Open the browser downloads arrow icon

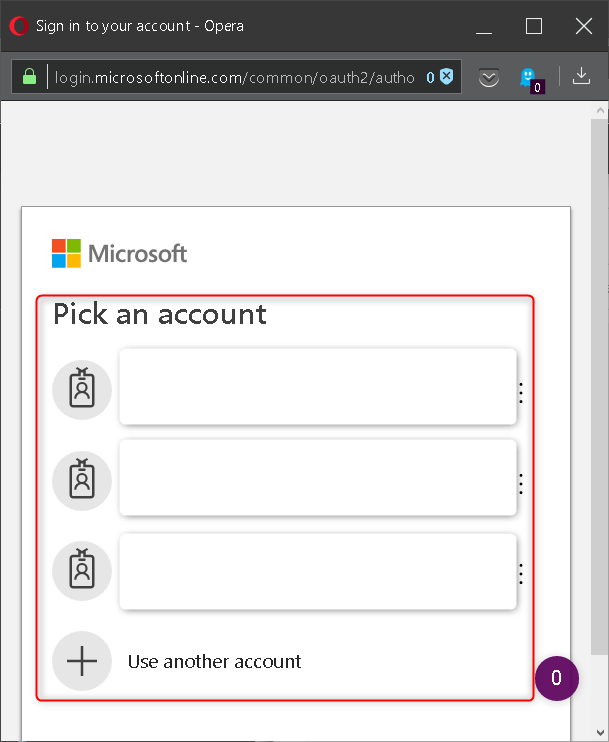581,76
